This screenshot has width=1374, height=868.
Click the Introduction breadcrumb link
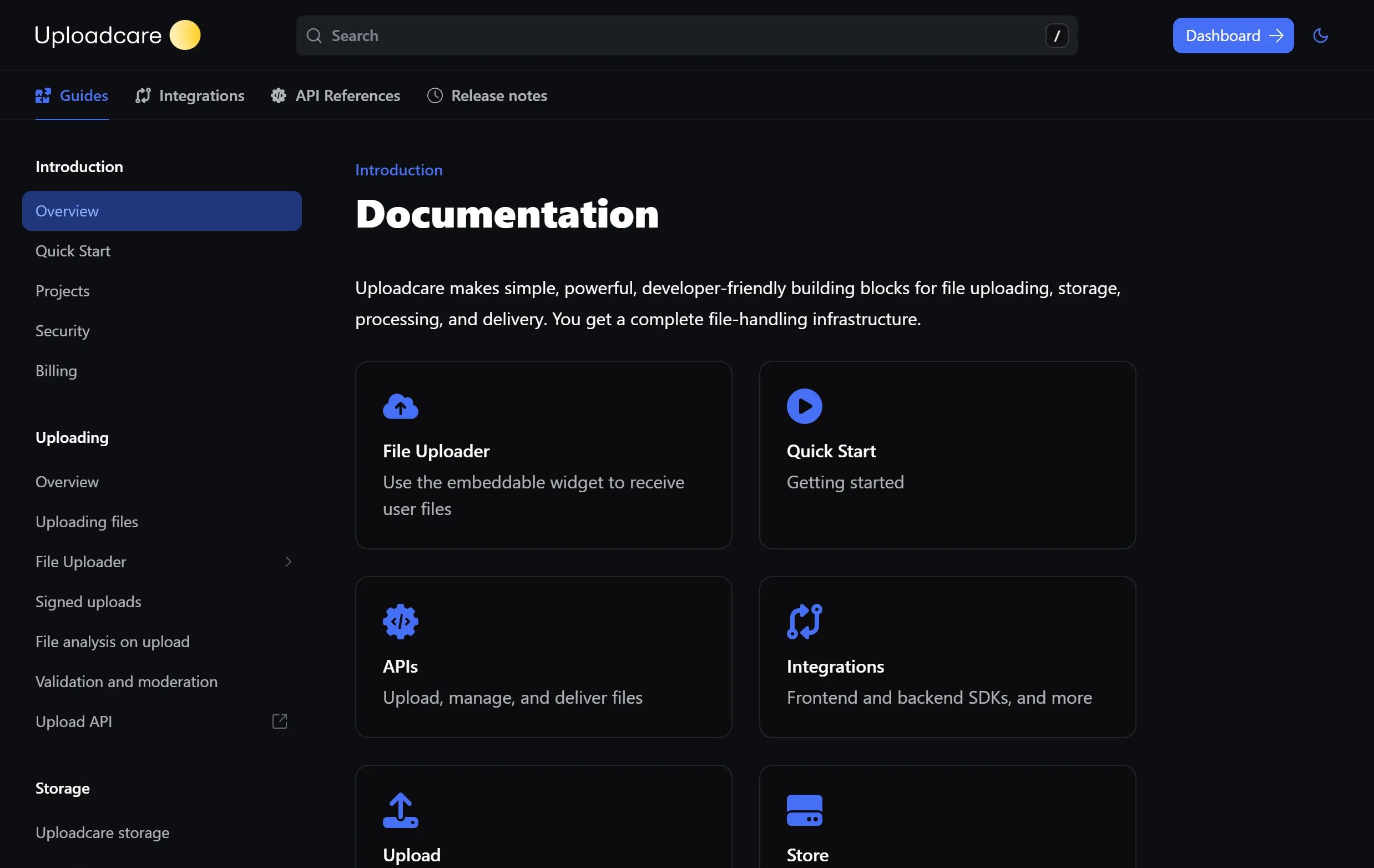[x=399, y=170]
